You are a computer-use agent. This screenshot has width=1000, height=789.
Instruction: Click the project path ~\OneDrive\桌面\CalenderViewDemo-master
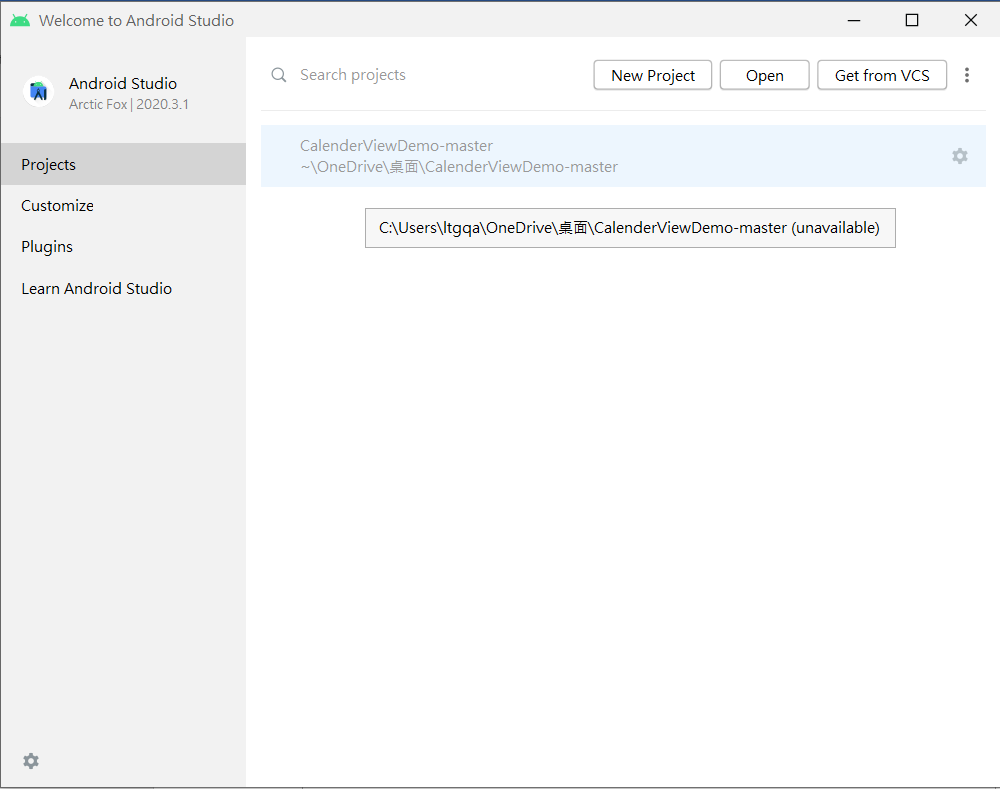[x=459, y=167]
